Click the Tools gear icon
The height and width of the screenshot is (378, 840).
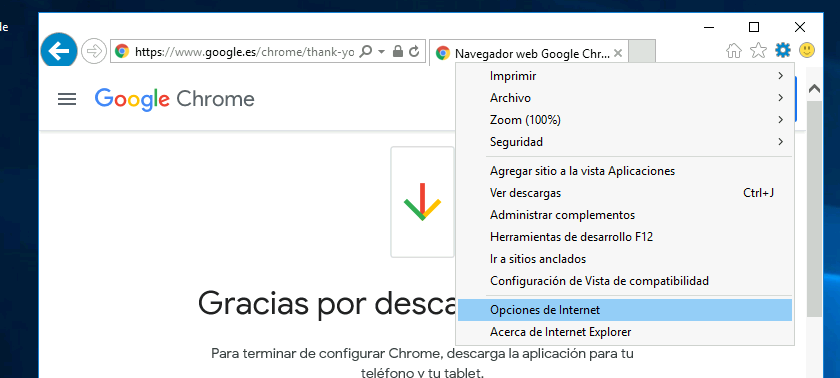coord(783,50)
